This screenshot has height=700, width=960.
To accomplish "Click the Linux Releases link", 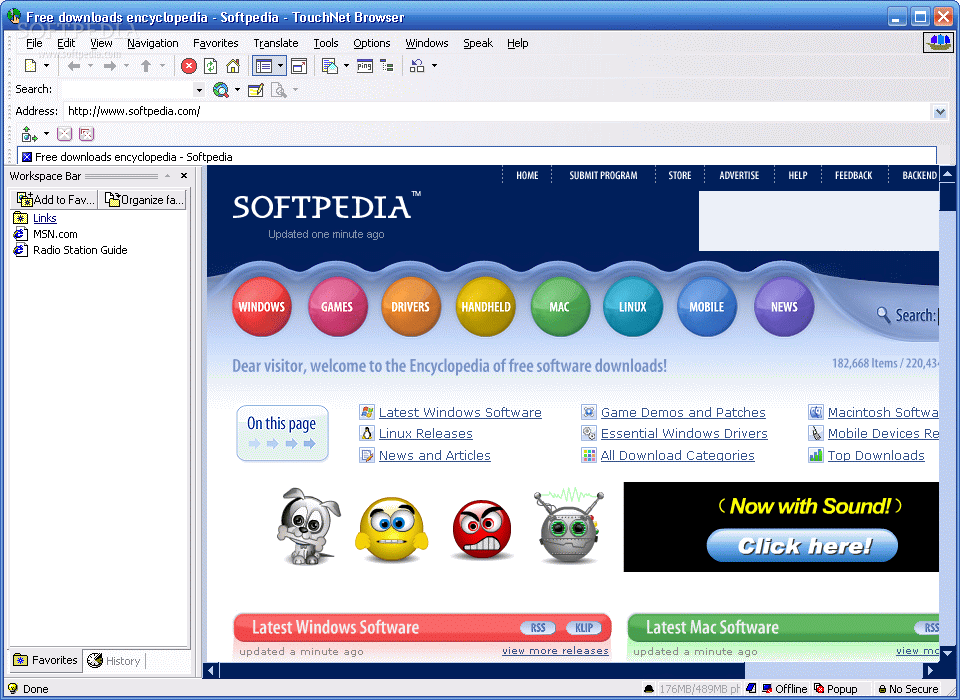I will click(x=426, y=434).
